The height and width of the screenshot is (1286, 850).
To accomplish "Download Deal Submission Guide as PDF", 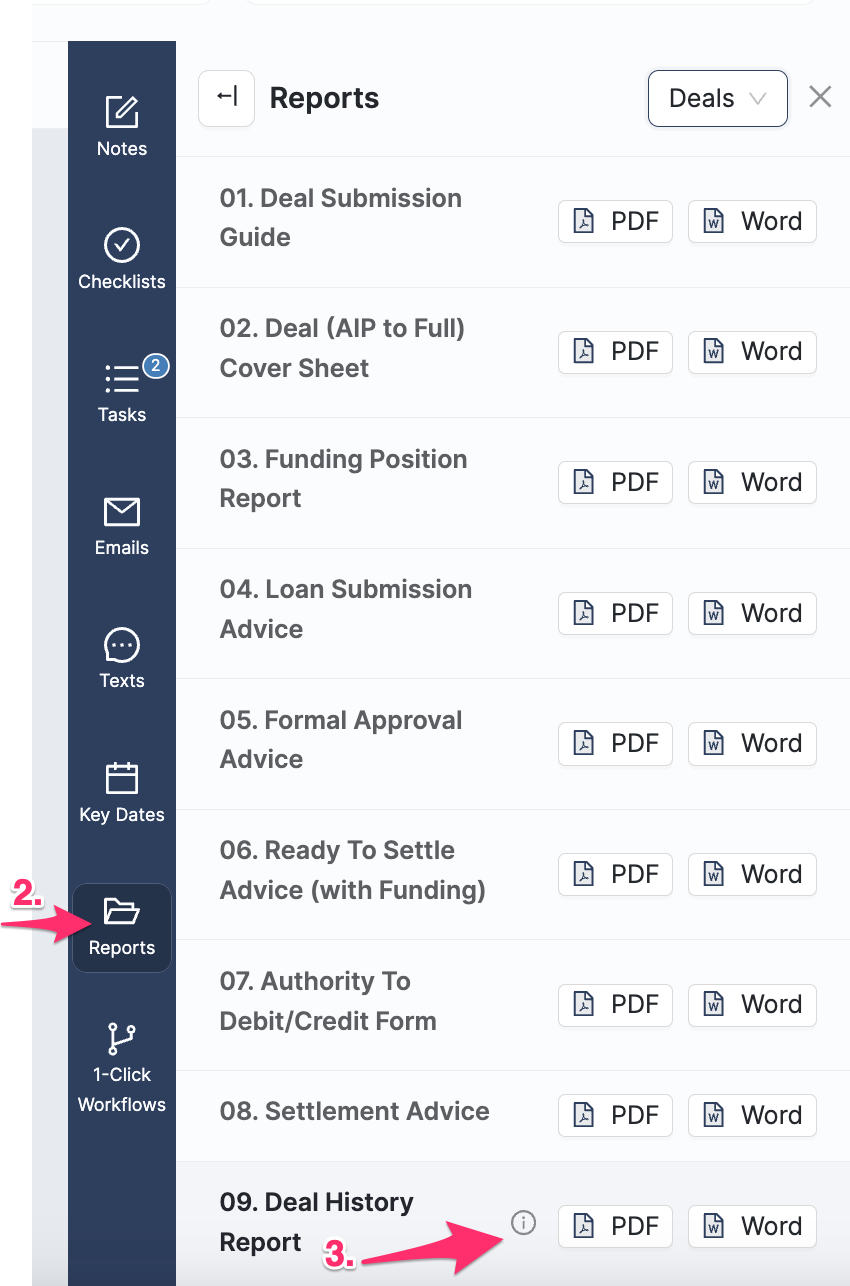I will pyautogui.click(x=615, y=221).
